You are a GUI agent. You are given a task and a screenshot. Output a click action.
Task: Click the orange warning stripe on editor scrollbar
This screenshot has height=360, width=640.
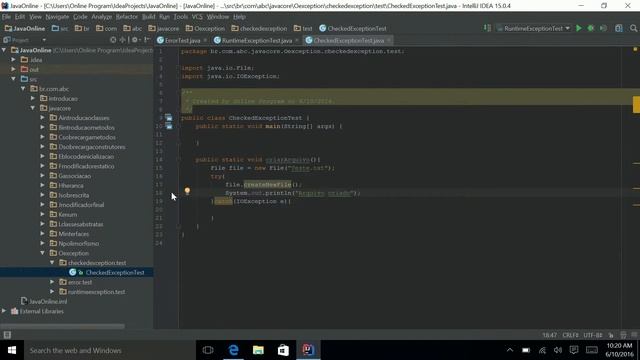click(x=636, y=104)
